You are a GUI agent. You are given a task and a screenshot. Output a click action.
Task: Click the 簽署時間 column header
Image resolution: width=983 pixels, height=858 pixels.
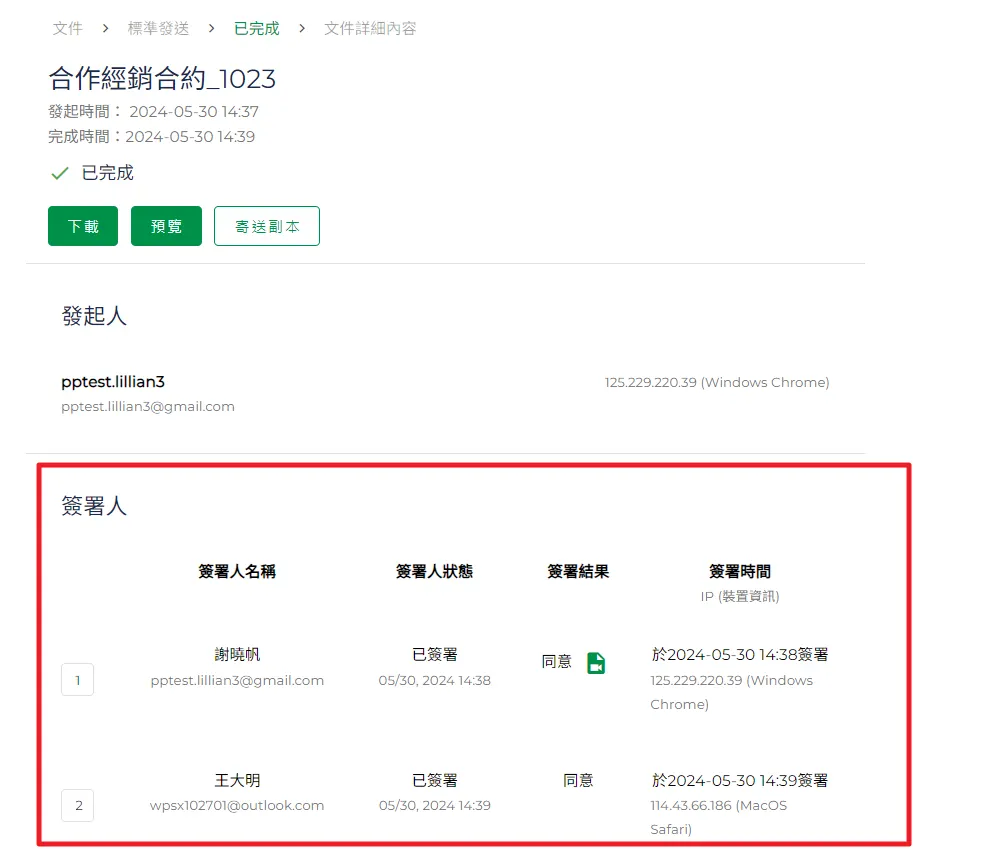pos(740,572)
